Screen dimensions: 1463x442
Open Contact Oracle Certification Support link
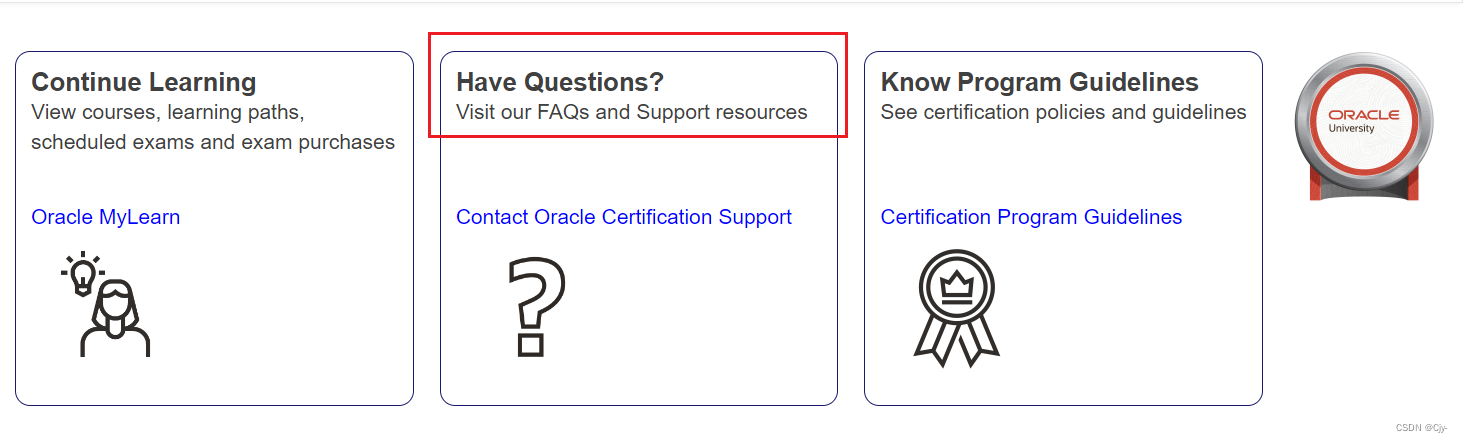(x=624, y=217)
